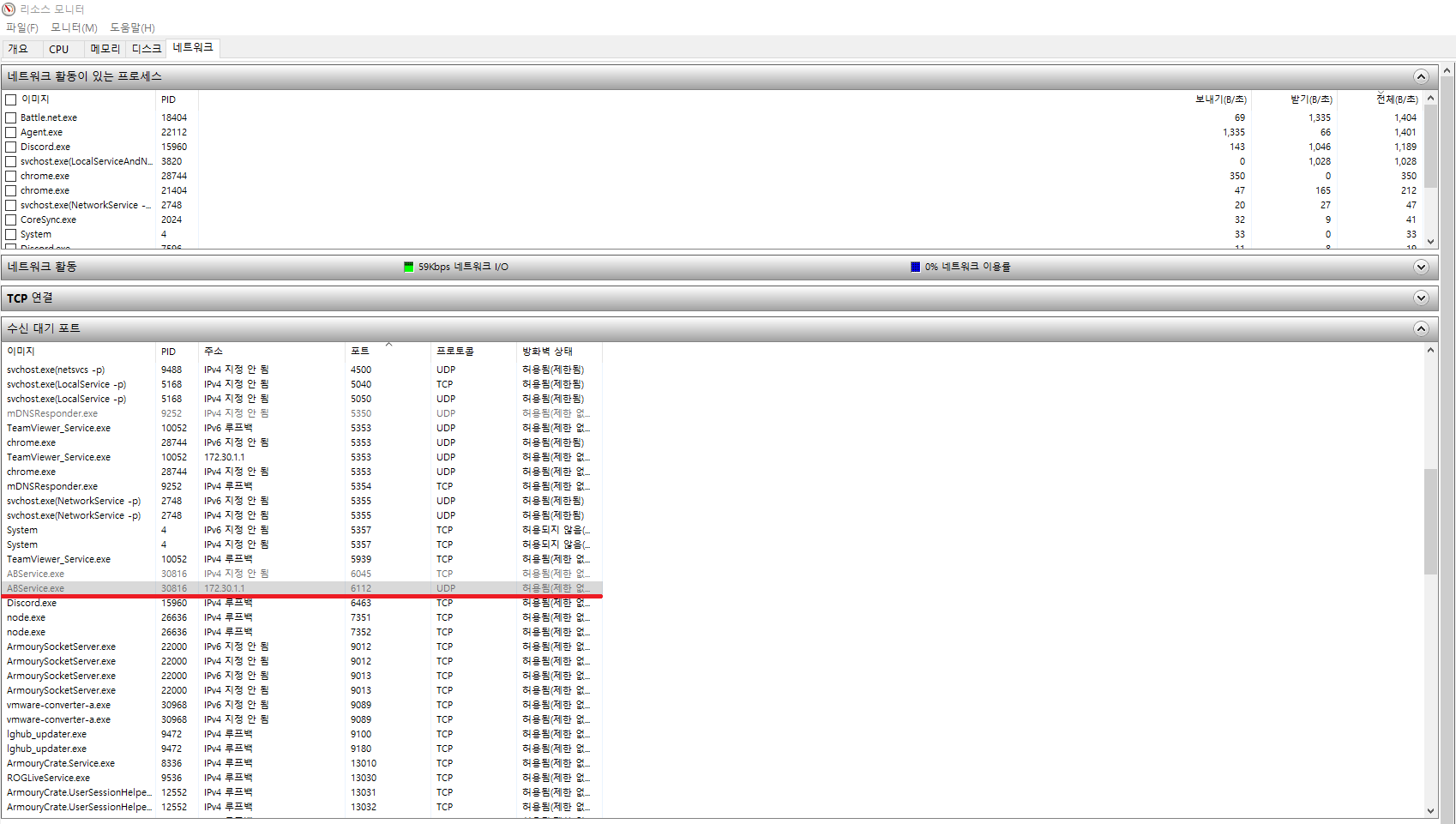Click the main window scroll-up arrow
Image resolution: width=1456 pixels, height=824 pixels.
(x=1447, y=69)
